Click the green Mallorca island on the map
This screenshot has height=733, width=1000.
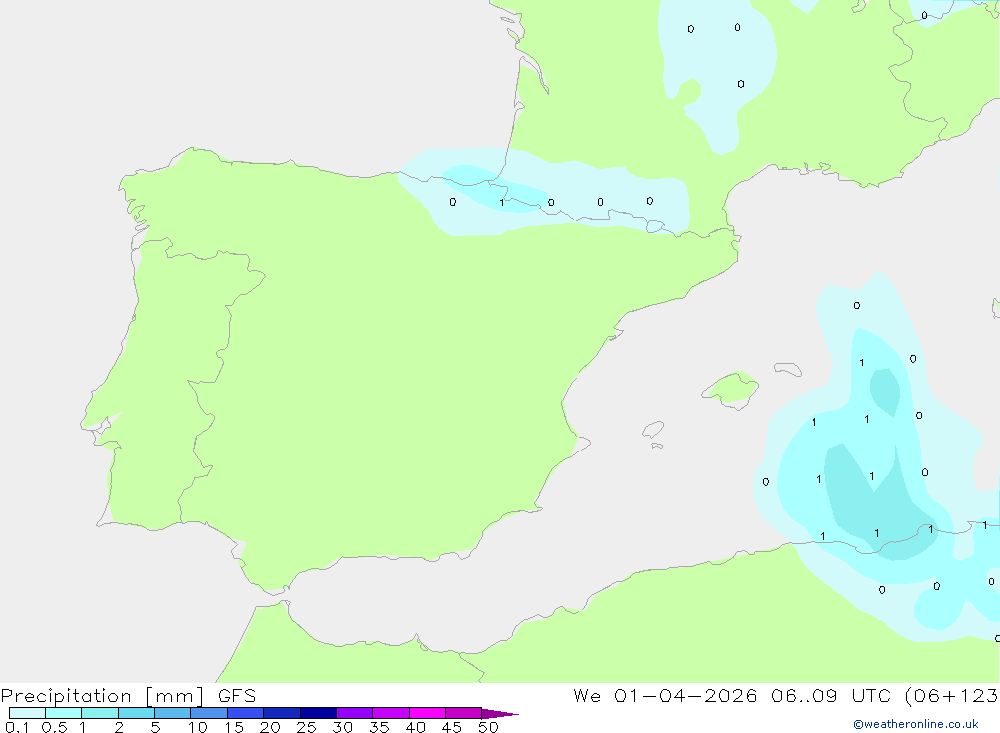pyautogui.click(x=731, y=389)
